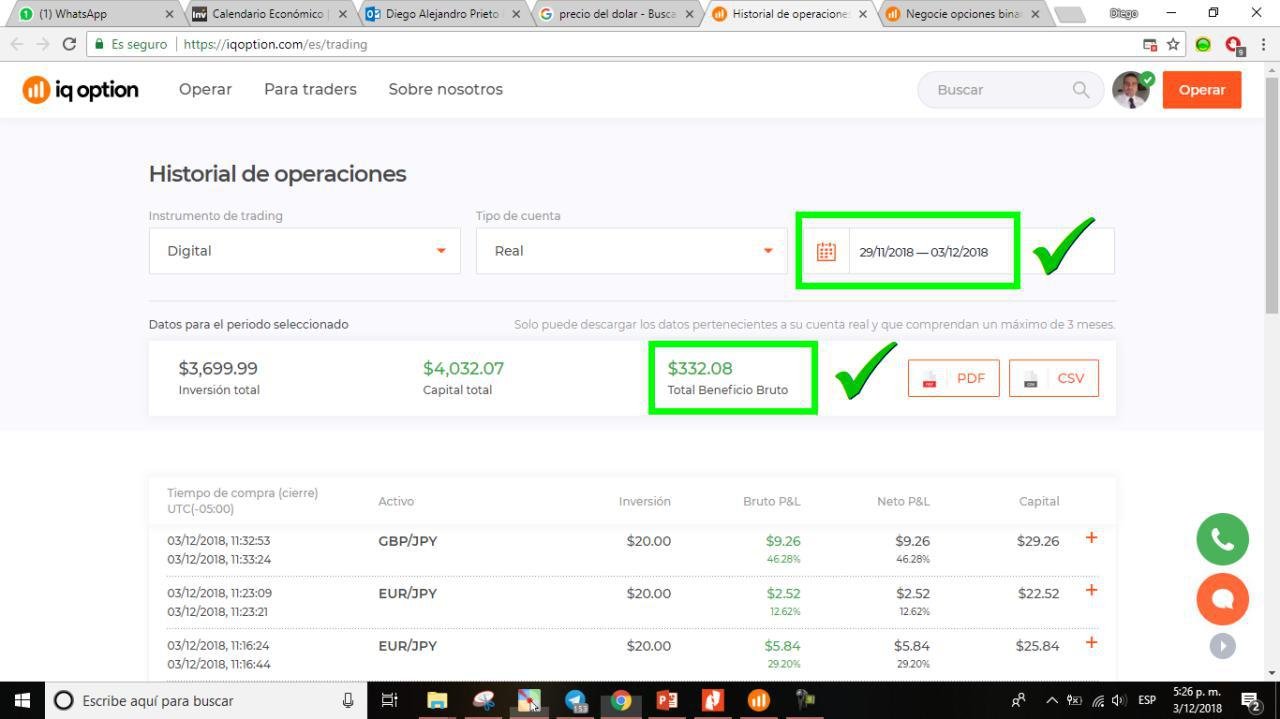Screen dimensions: 1280x719
Task: Click the date range 29/11/2018 — 03/12/2018
Action: point(923,252)
